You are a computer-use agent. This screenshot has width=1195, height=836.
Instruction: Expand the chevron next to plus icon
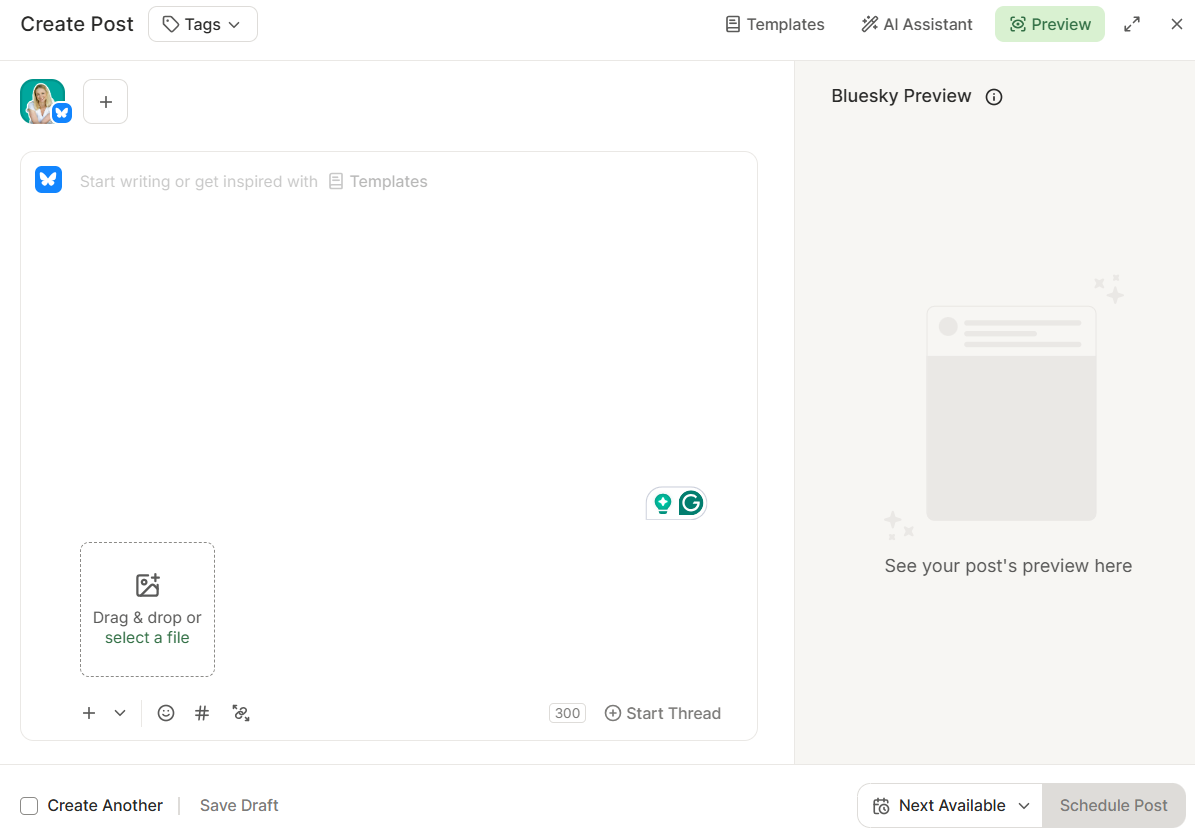(x=120, y=713)
